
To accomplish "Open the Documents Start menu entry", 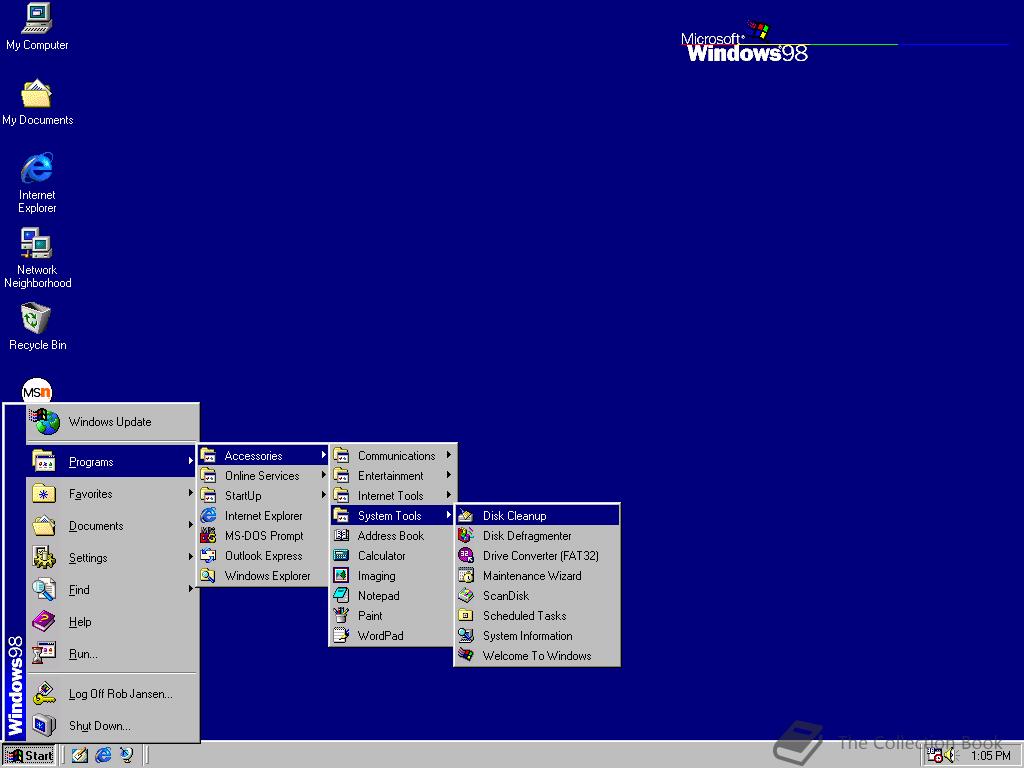I will coord(112,526).
